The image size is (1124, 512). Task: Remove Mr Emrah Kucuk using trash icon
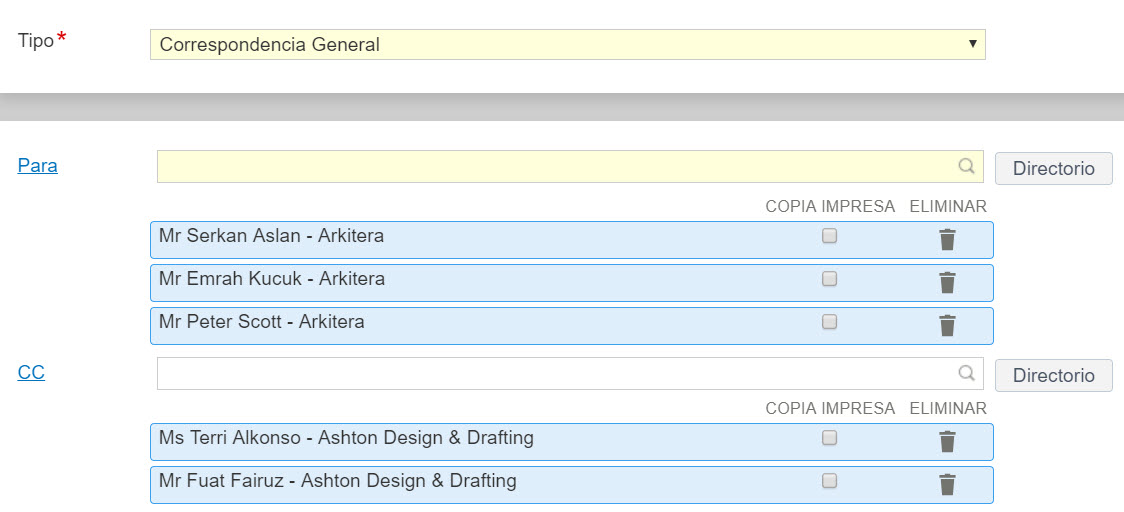pos(947,283)
